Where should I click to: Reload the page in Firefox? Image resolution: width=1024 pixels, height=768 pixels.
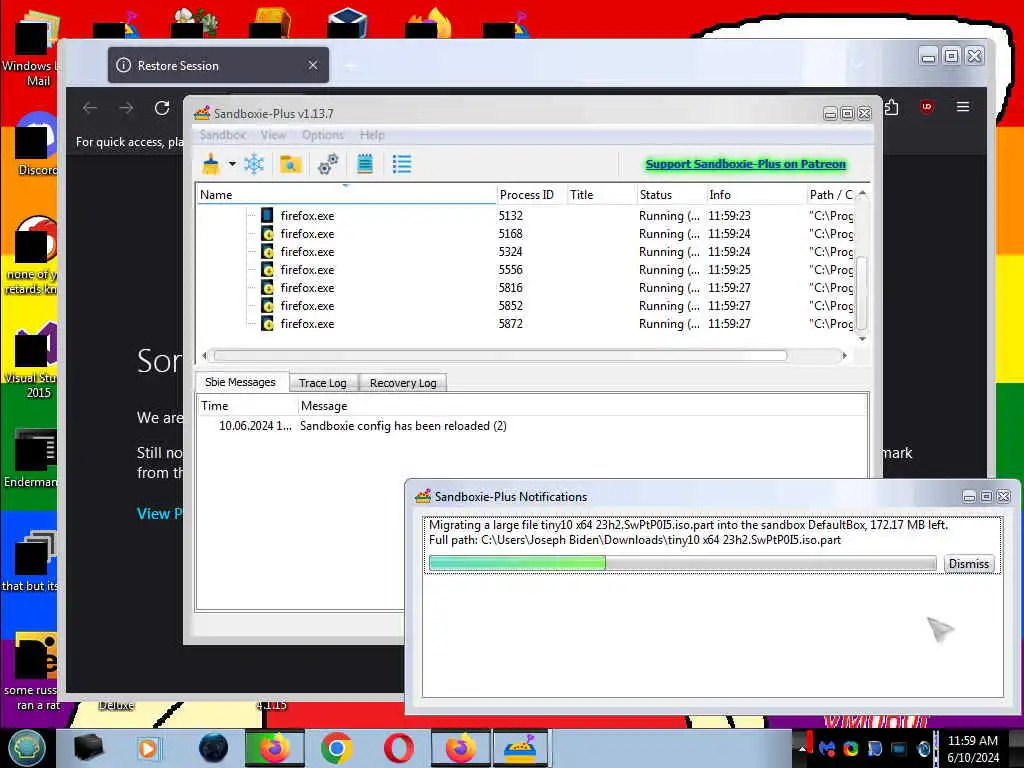point(162,108)
